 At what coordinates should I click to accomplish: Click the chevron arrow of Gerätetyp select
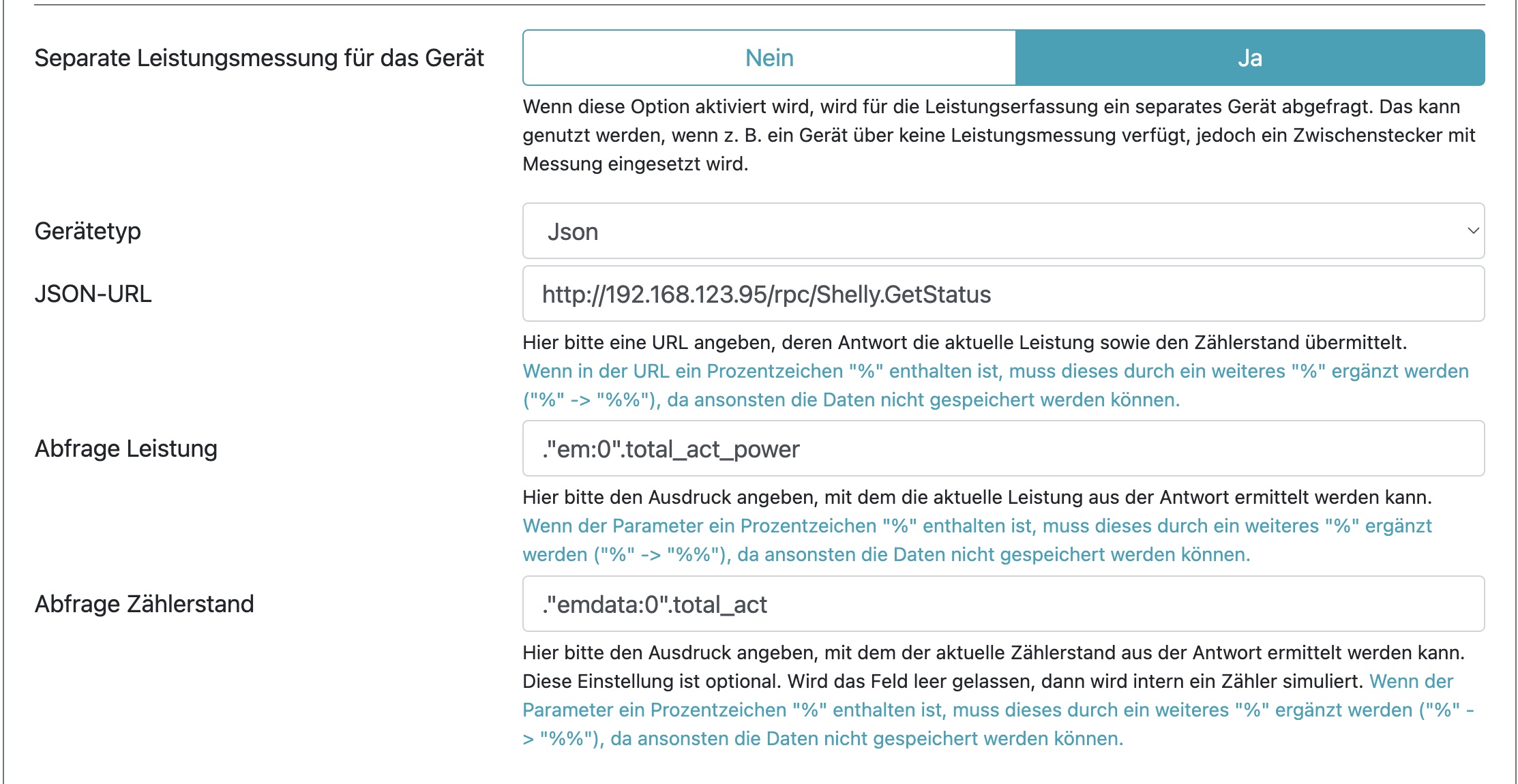[1472, 231]
